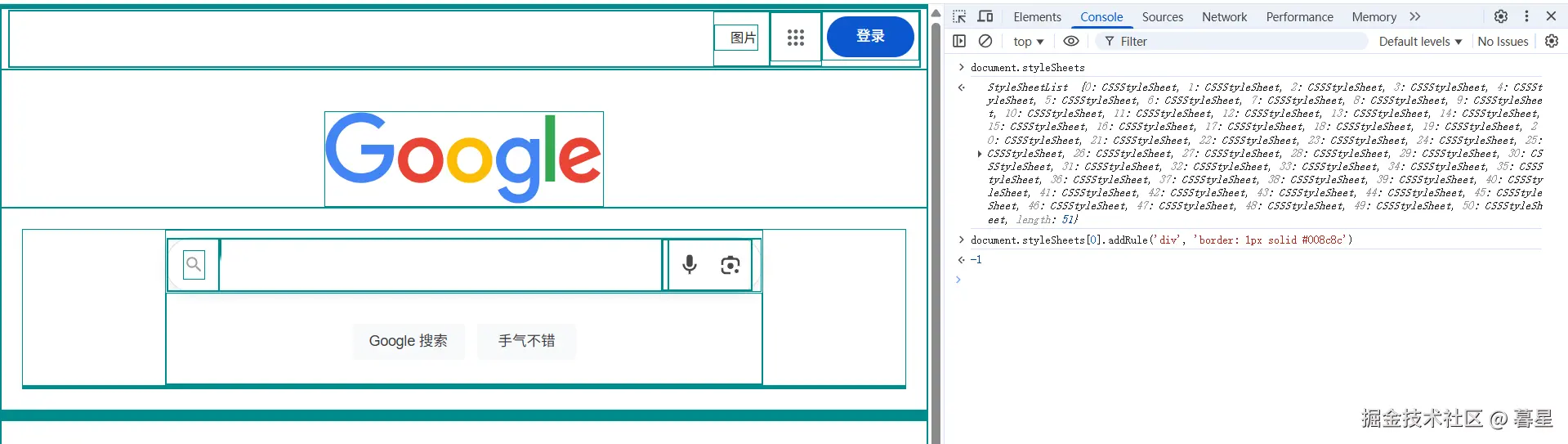Click the page scrollbar up arrow
Screen dimensions: 1568x444
coord(936,13)
